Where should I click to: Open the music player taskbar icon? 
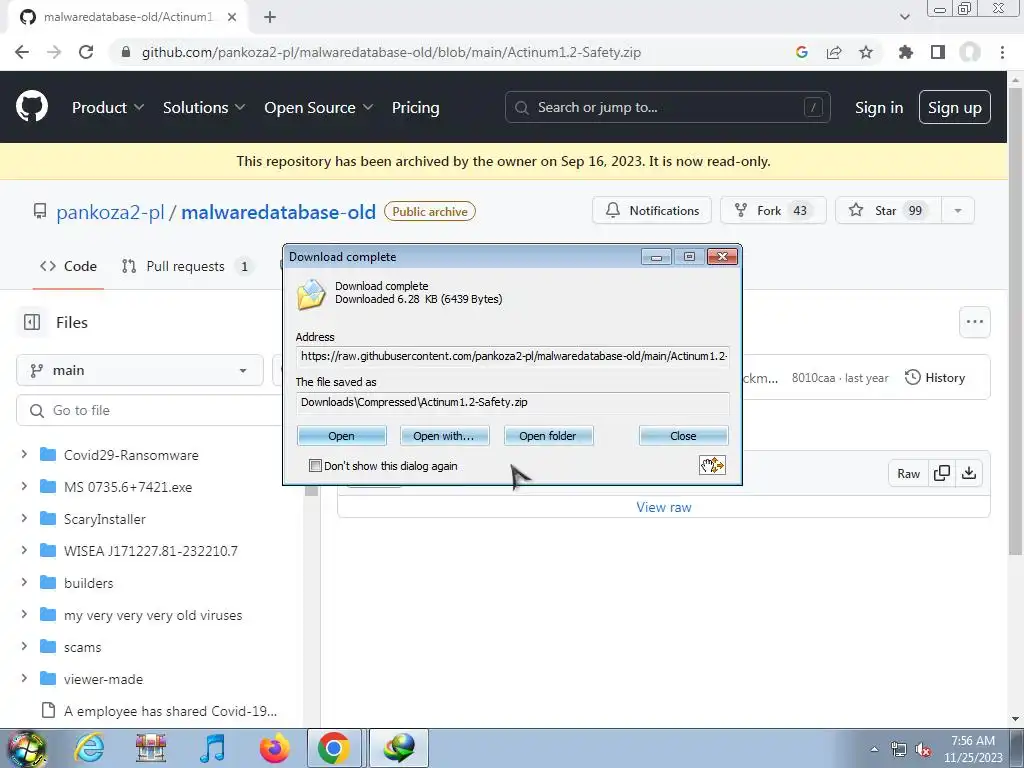(212, 748)
